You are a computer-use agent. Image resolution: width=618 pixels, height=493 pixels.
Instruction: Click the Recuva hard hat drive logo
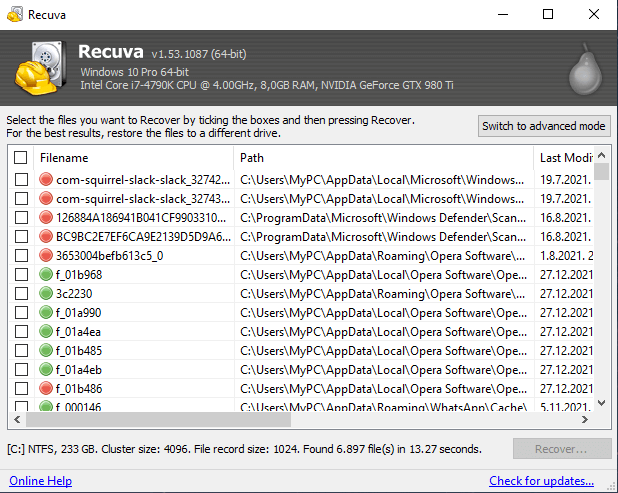(x=40, y=68)
